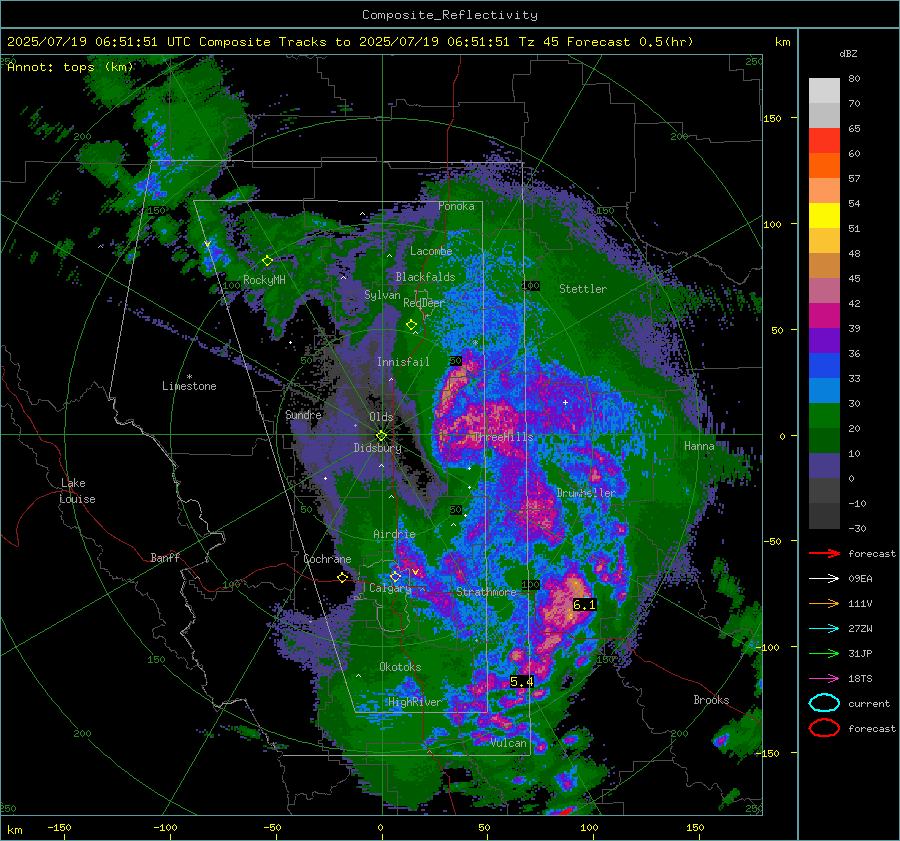The image size is (900, 841).
Task: Click the yellow swatch between 54 and 51 dBZ
Action: (x=824, y=216)
